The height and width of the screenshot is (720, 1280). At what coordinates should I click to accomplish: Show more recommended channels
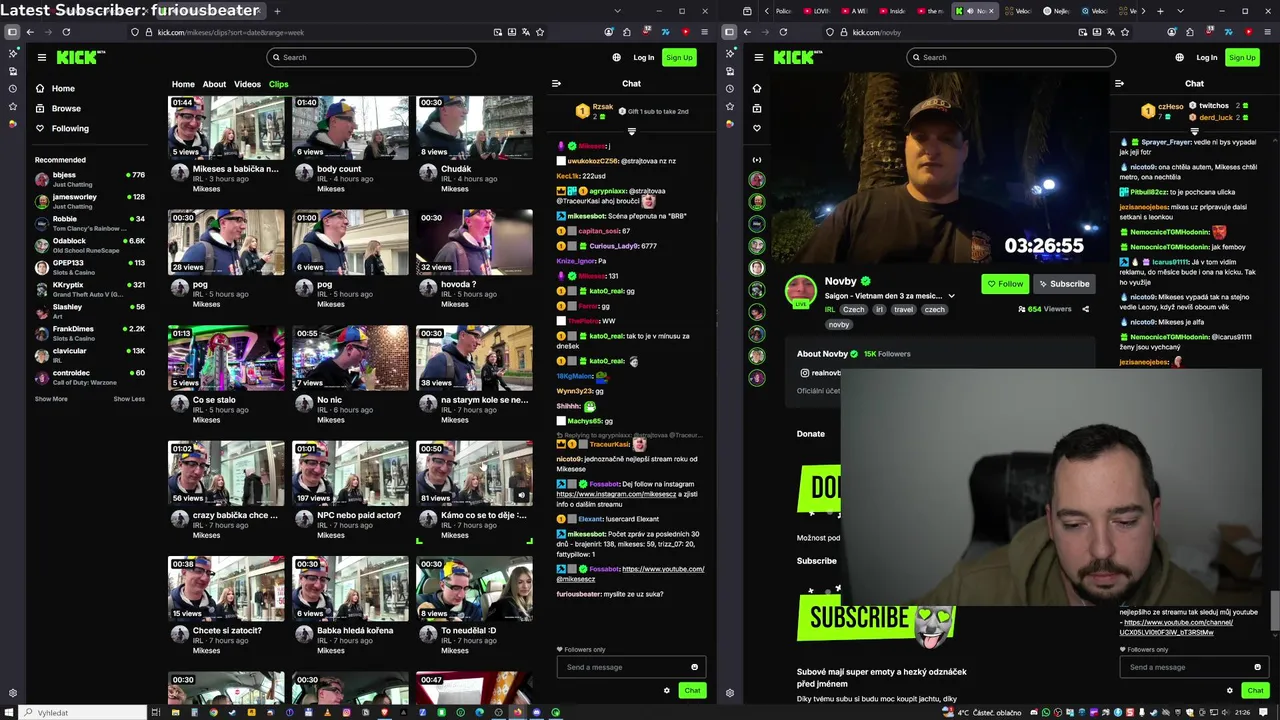(51, 399)
